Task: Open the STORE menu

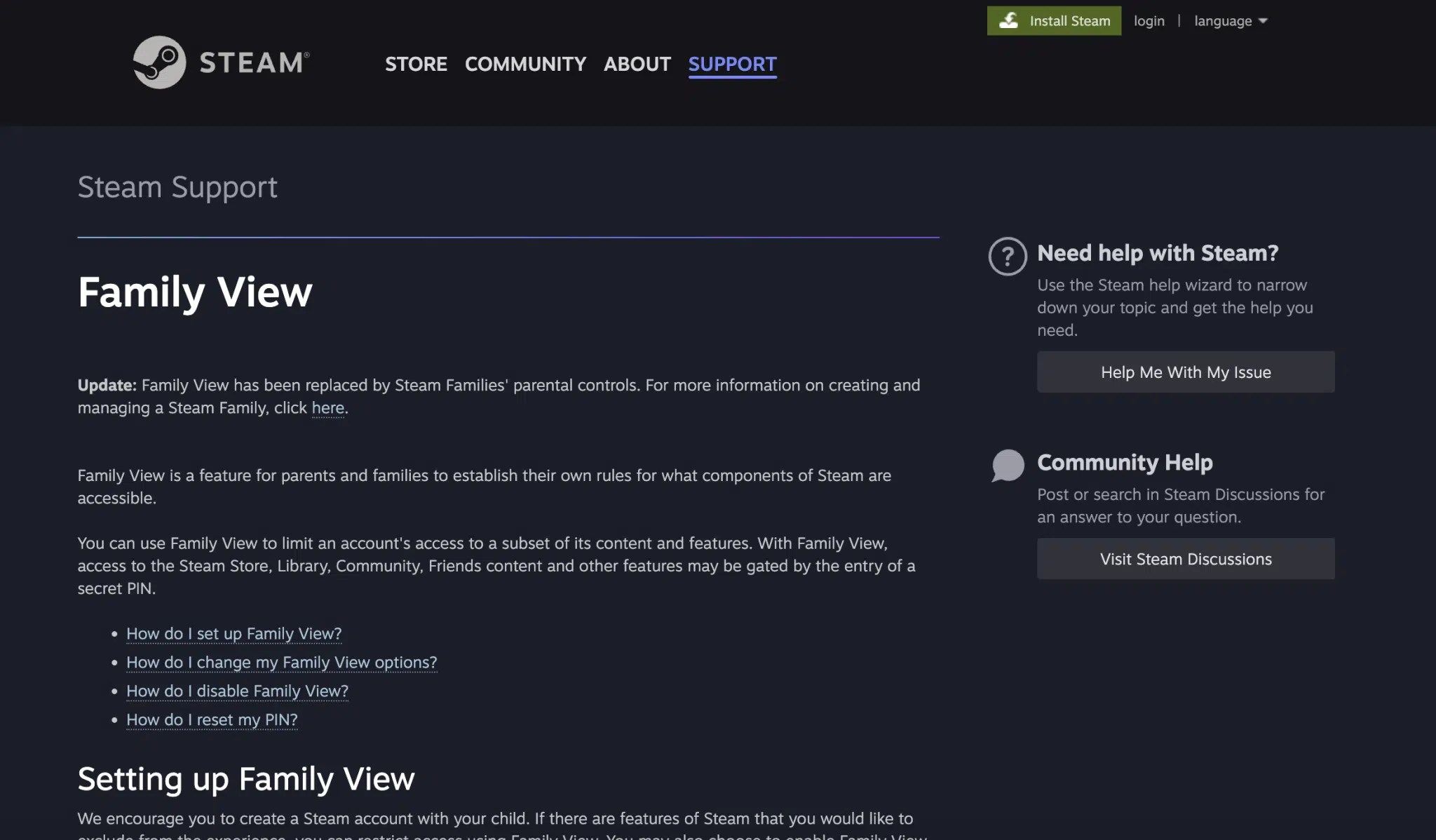Action: click(416, 64)
